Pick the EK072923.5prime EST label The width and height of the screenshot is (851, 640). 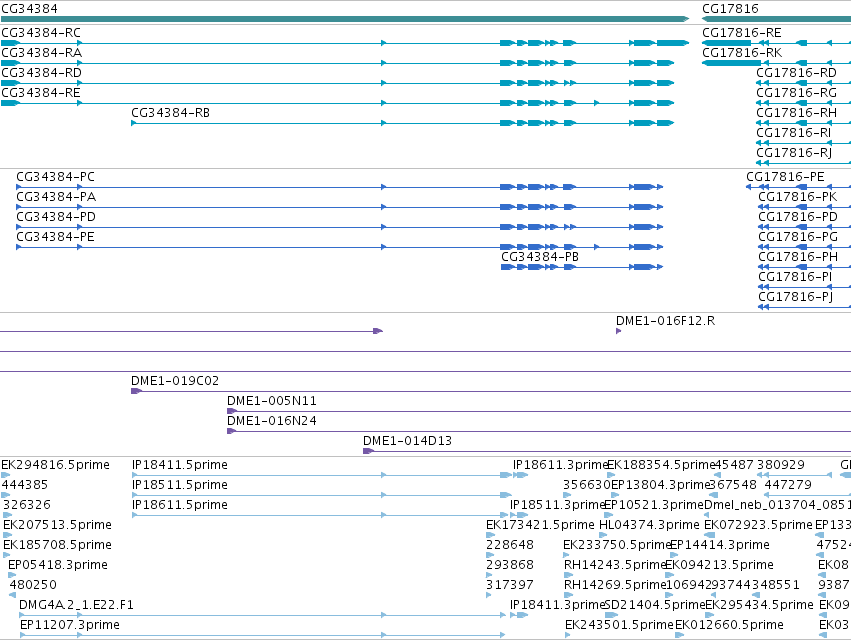coord(758,525)
